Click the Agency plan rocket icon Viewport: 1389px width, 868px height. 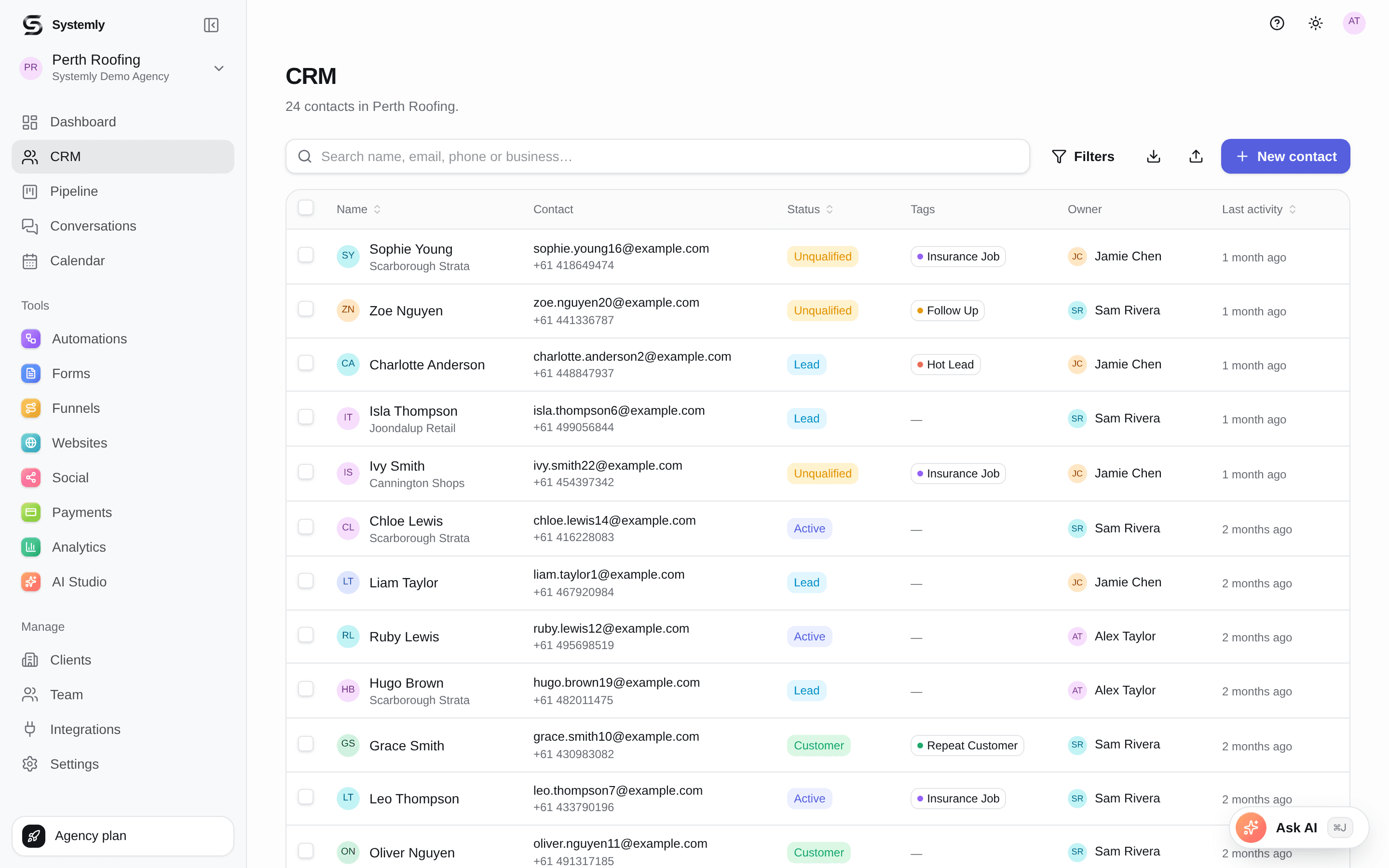(x=34, y=836)
